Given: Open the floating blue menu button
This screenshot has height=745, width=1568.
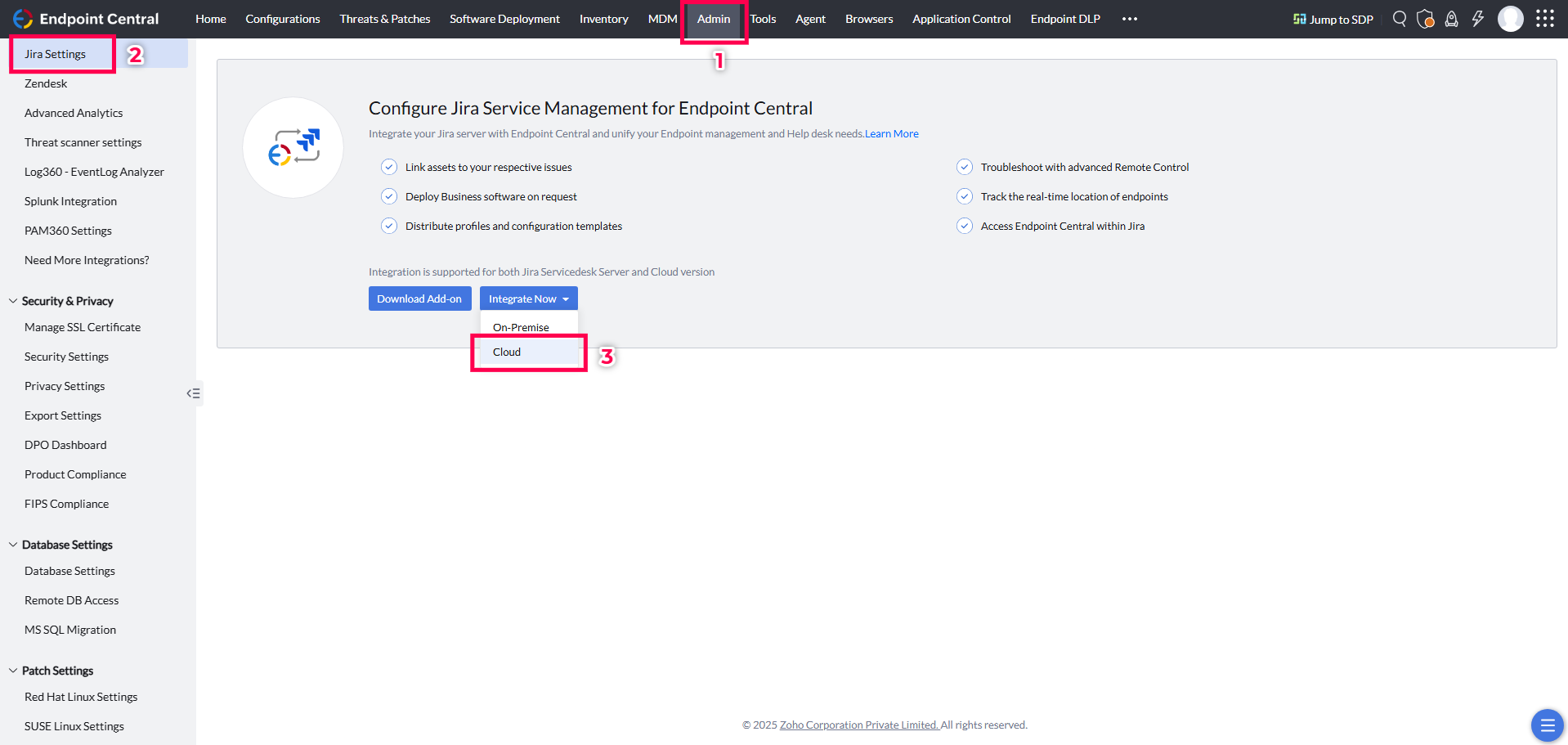Looking at the screenshot, I should coord(1547,725).
